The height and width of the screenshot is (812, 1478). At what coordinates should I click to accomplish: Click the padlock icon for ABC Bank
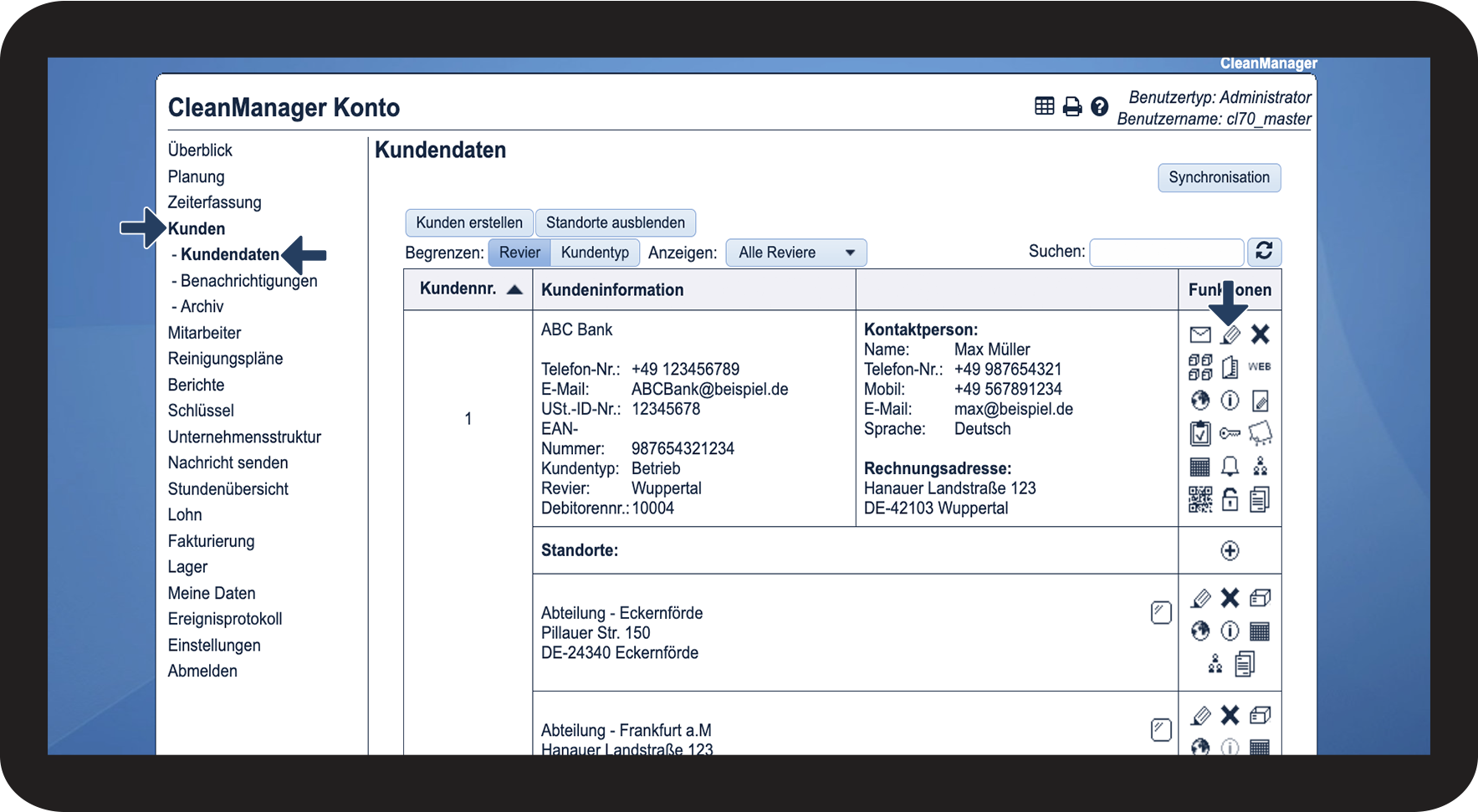click(1230, 500)
